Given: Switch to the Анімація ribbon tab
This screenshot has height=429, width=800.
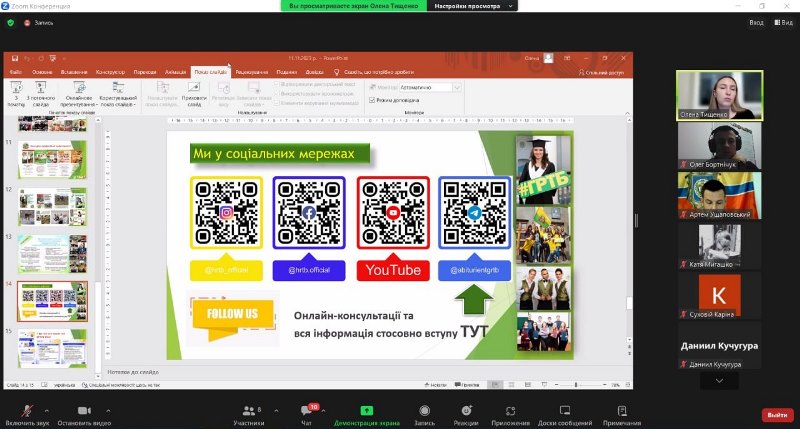Looking at the screenshot, I should [x=175, y=72].
